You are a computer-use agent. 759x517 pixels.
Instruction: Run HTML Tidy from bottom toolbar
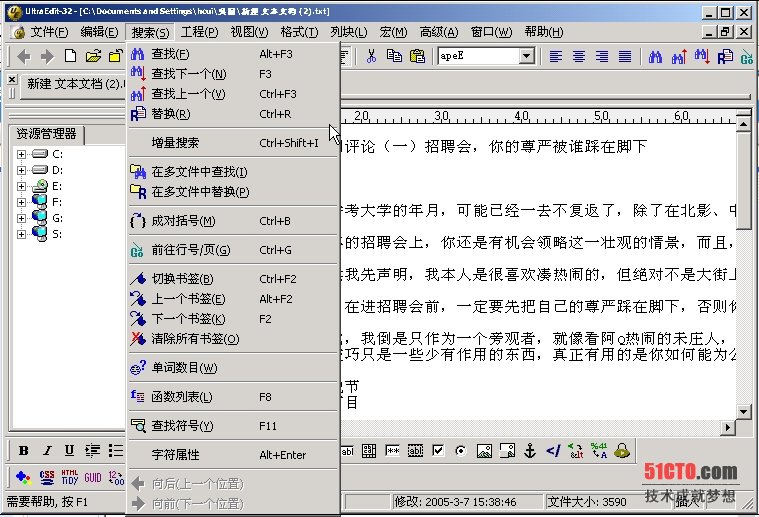[x=70, y=478]
